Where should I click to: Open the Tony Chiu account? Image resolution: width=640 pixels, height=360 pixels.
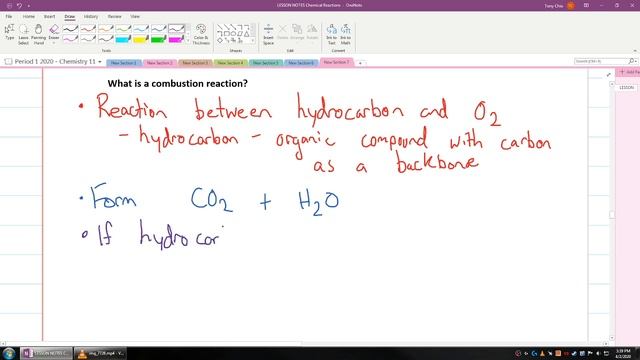pyautogui.click(x=559, y=6)
